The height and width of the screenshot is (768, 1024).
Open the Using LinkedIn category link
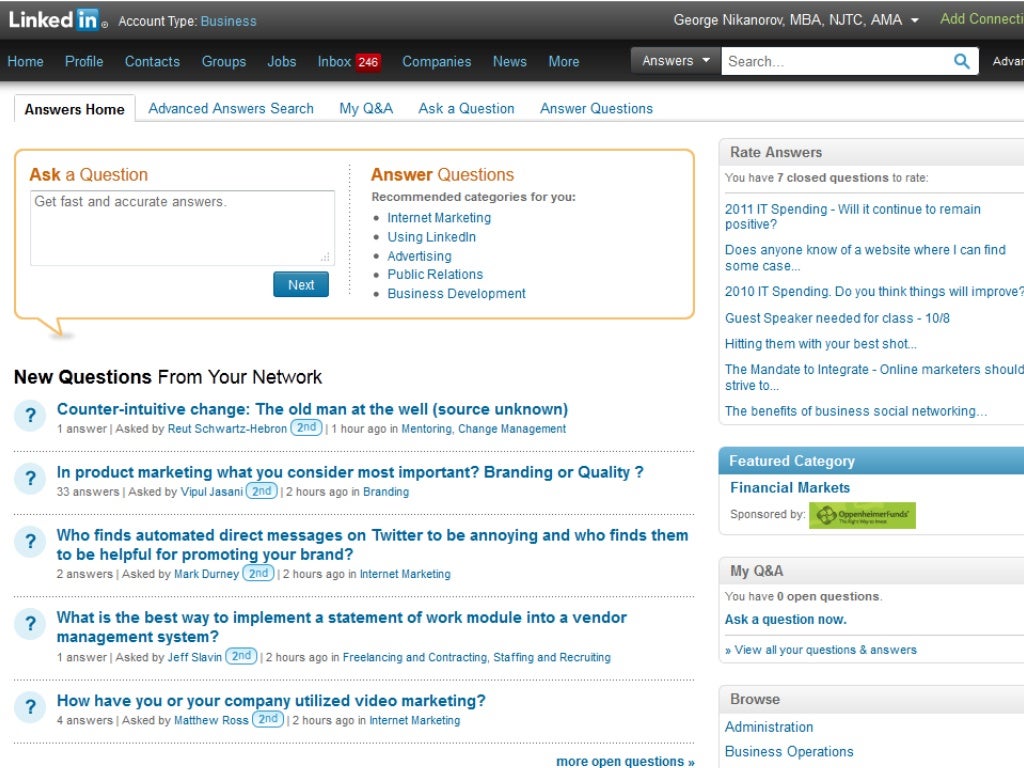(431, 237)
